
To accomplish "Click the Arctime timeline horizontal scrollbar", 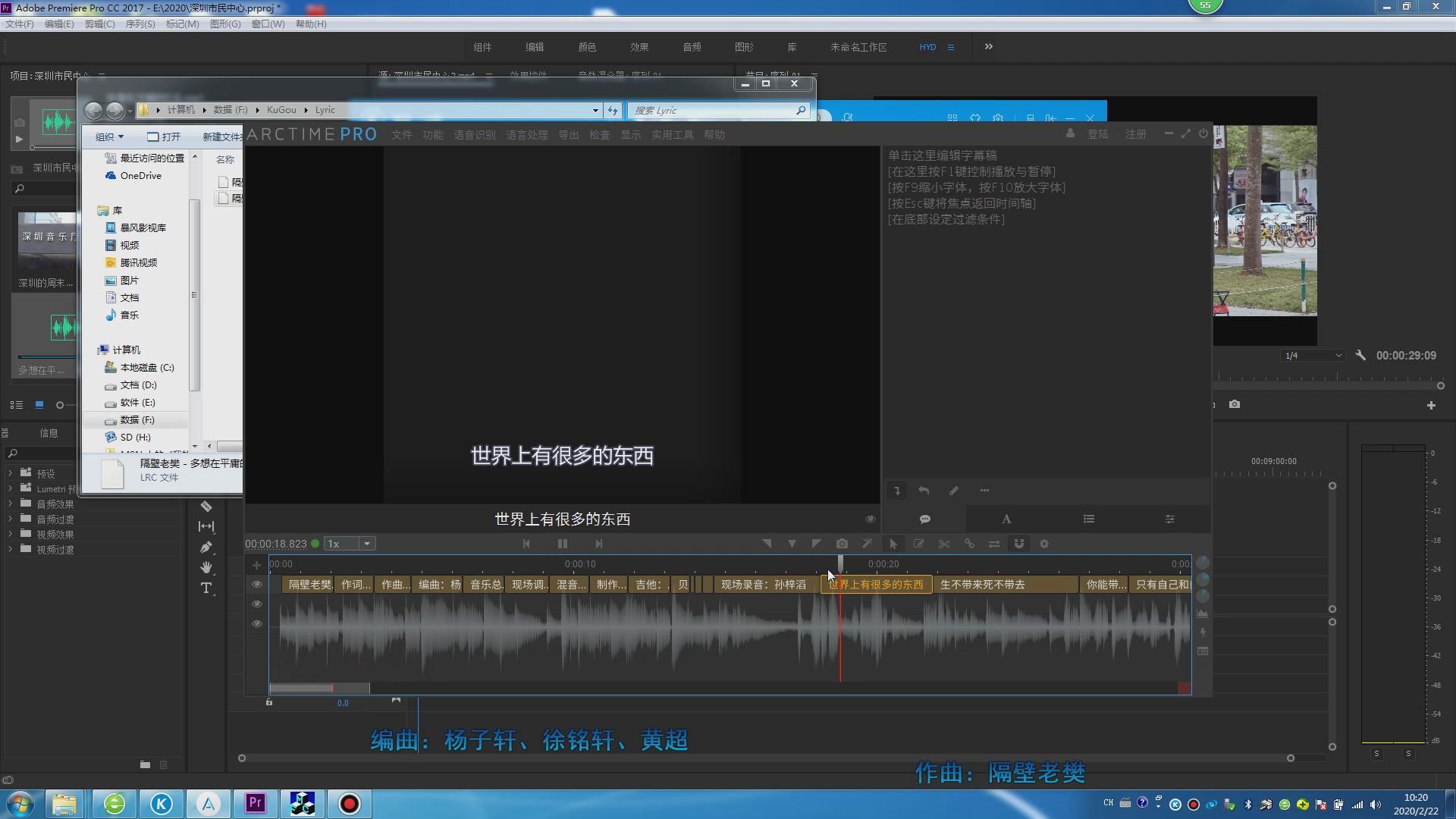I will point(319,688).
